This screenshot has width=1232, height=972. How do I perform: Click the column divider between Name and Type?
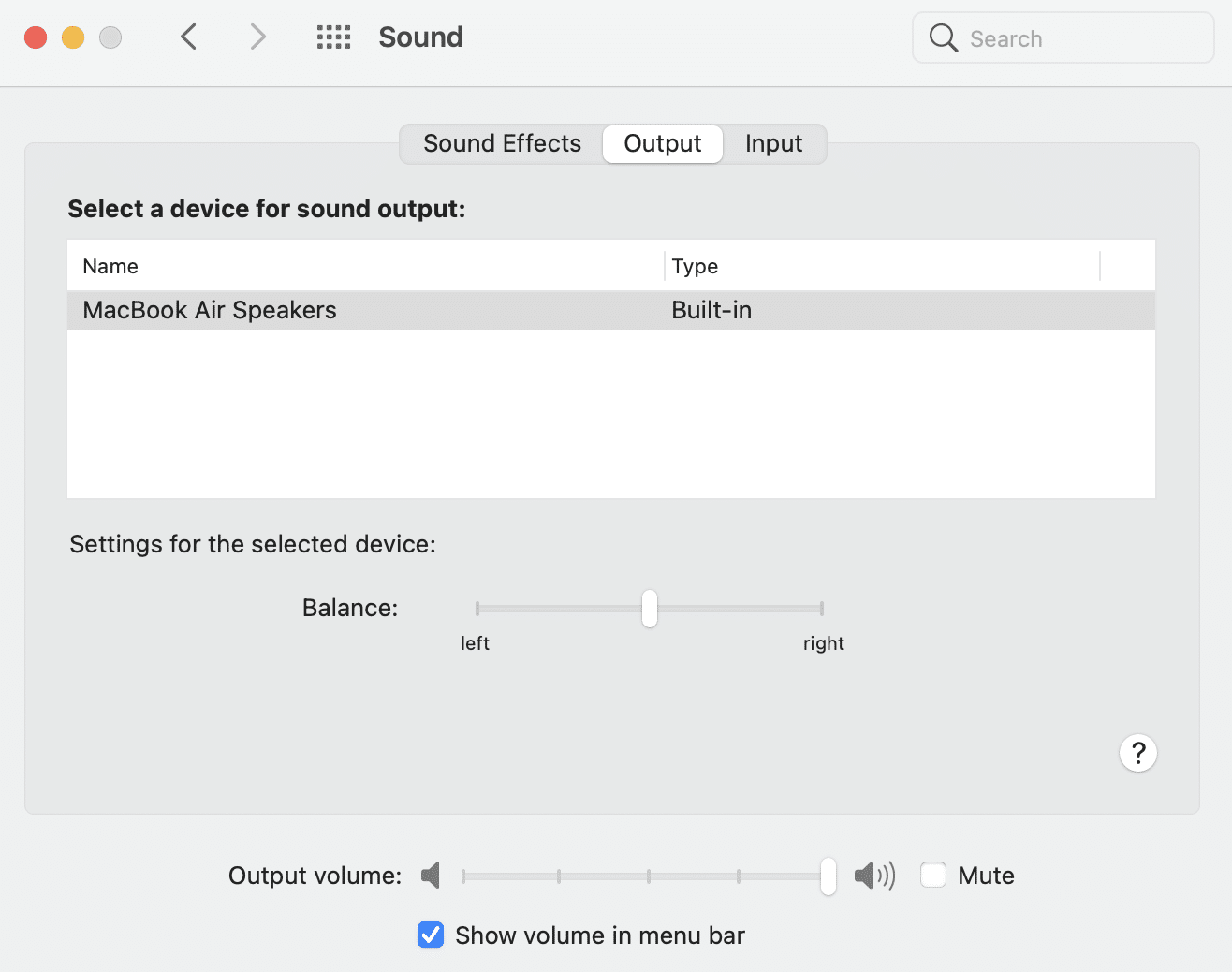pyautogui.click(x=663, y=266)
